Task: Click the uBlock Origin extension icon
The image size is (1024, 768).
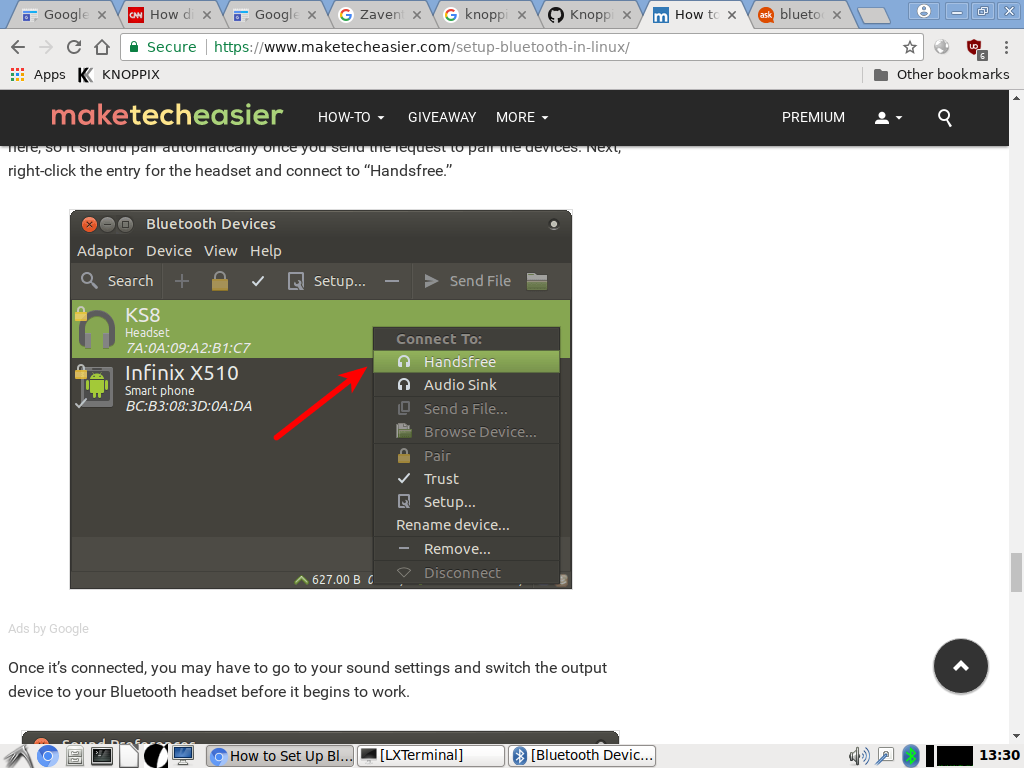Action: (x=975, y=46)
